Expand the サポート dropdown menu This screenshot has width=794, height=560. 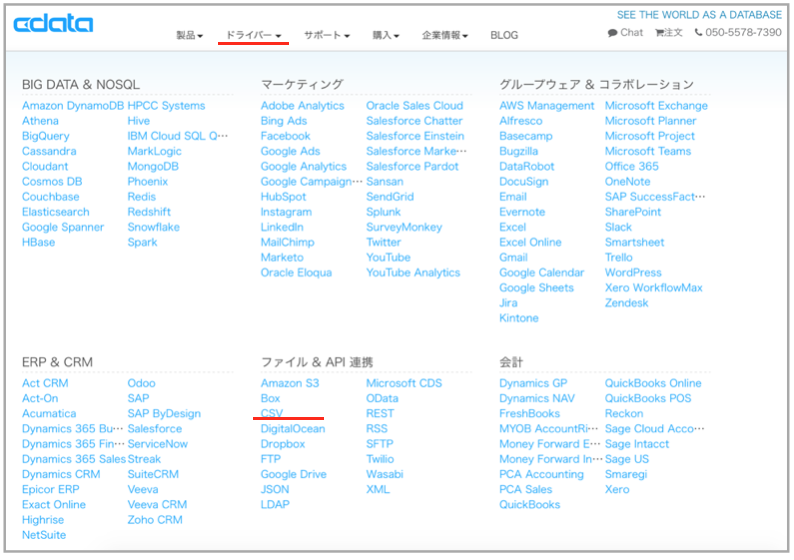pos(327,35)
